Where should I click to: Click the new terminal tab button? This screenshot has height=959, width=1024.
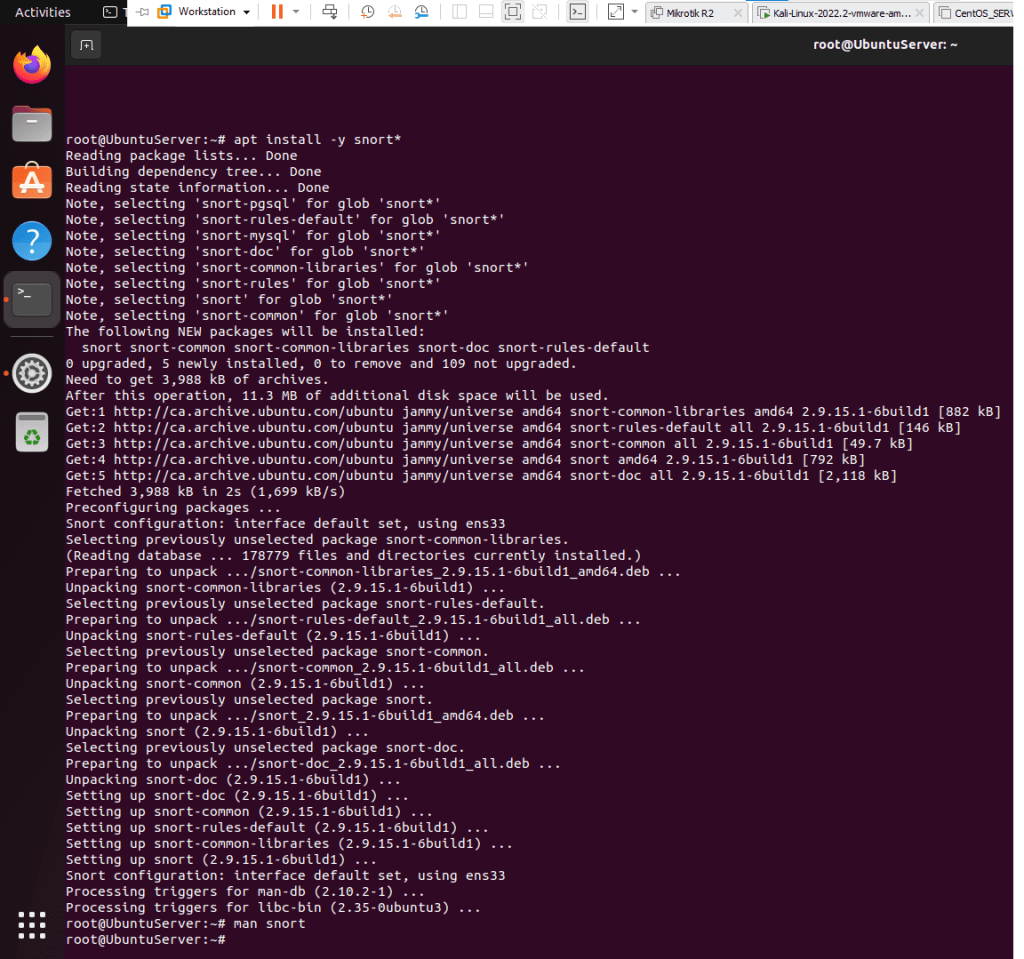(86, 45)
